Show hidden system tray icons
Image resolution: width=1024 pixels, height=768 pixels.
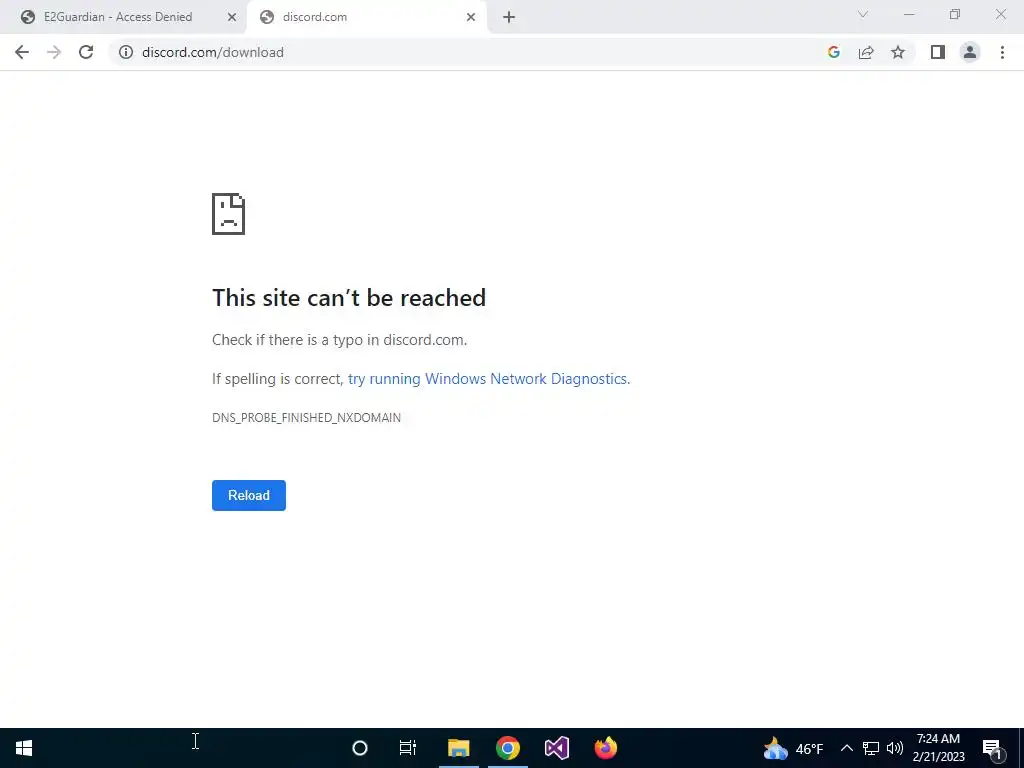coord(846,748)
